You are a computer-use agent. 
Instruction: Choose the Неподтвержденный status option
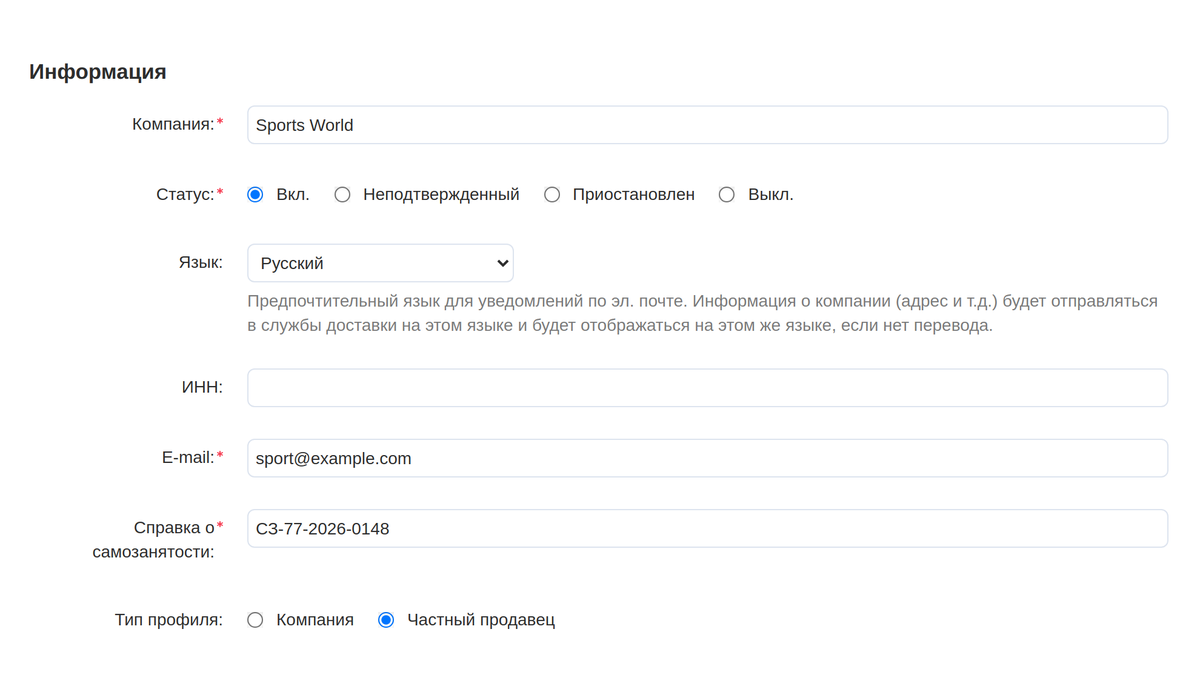pos(342,195)
